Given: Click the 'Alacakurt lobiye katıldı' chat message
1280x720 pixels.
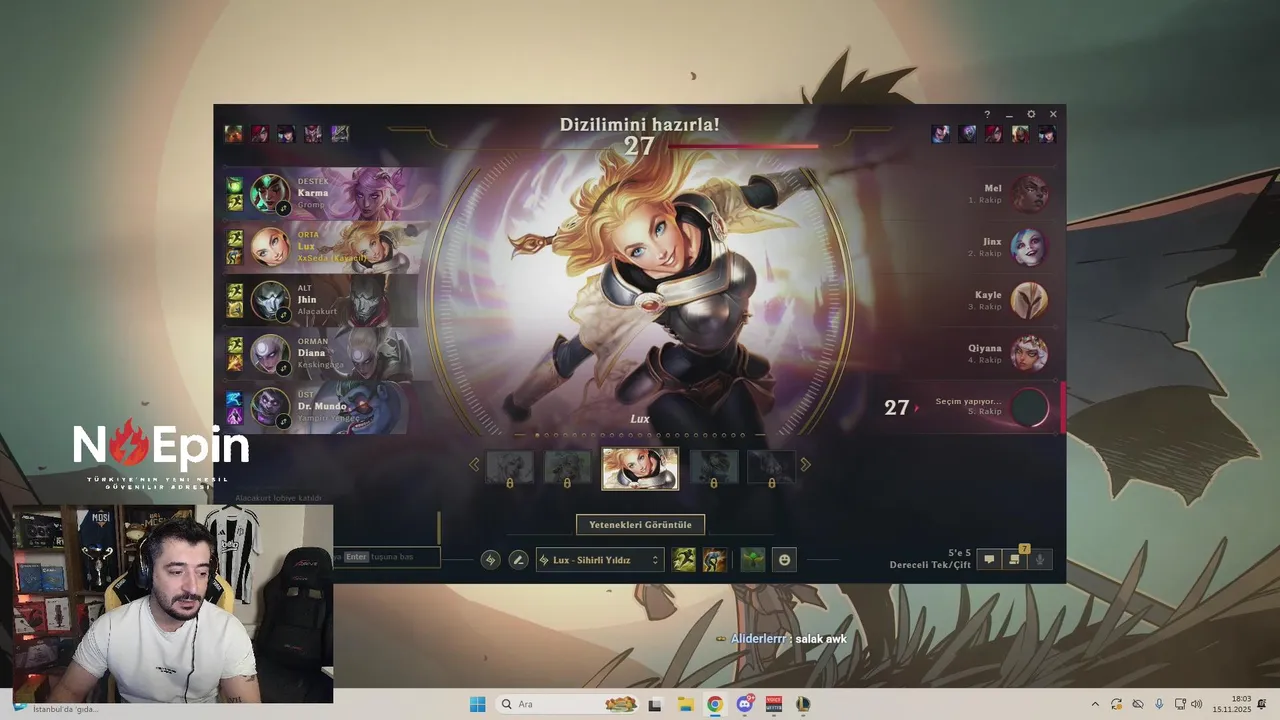Looking at the screenshot, I should coord(278,498).
